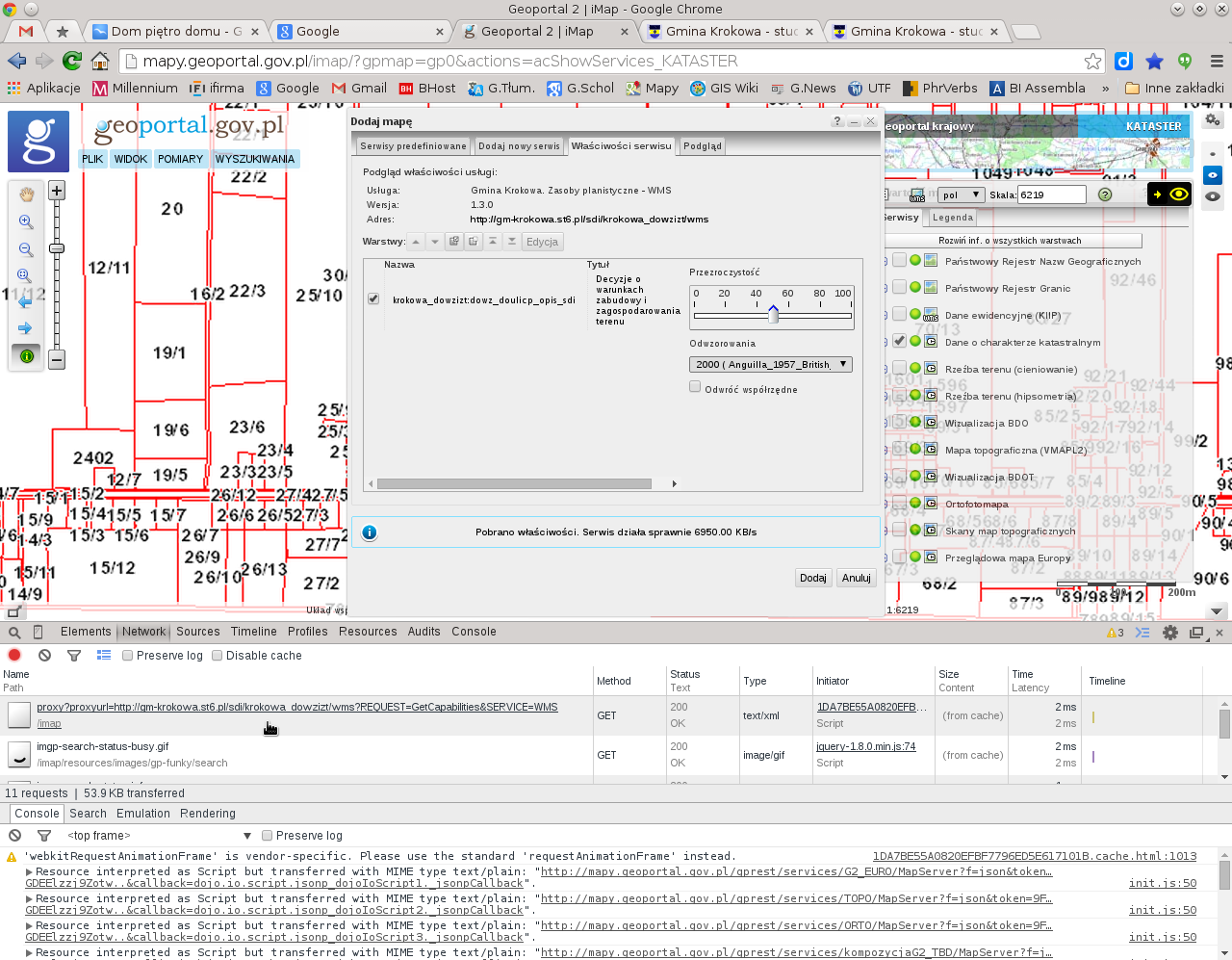The image size is (1232, 960).
Task: Open the pol language dropdown
Action: coord(961,195)
